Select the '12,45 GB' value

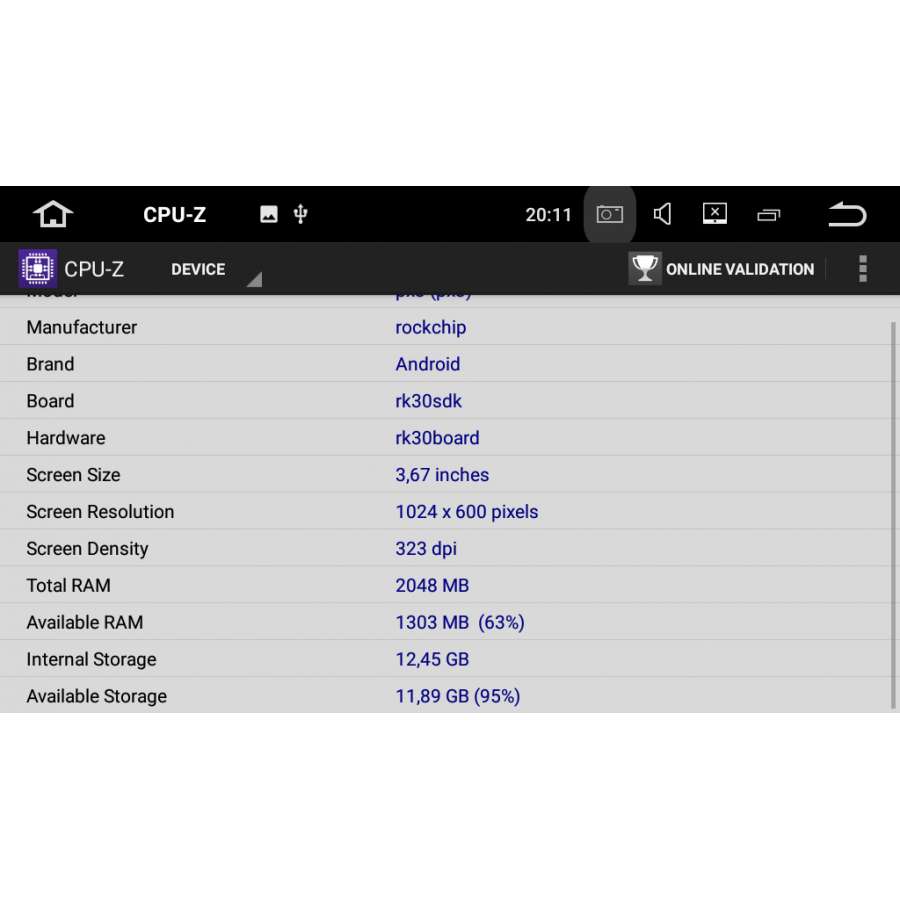pos(432,660)
